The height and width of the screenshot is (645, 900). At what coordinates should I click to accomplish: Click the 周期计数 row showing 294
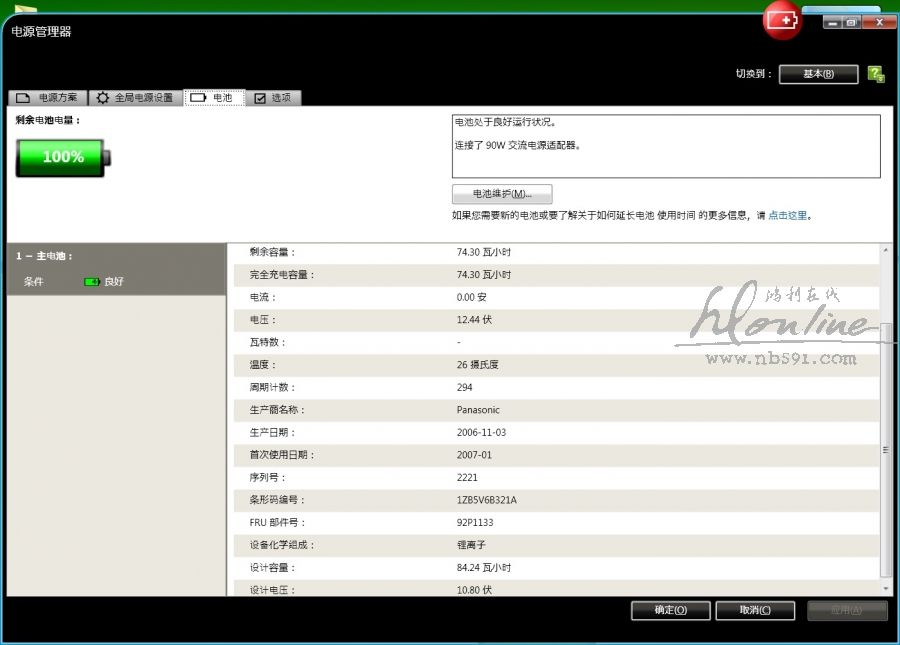(553, 387)
